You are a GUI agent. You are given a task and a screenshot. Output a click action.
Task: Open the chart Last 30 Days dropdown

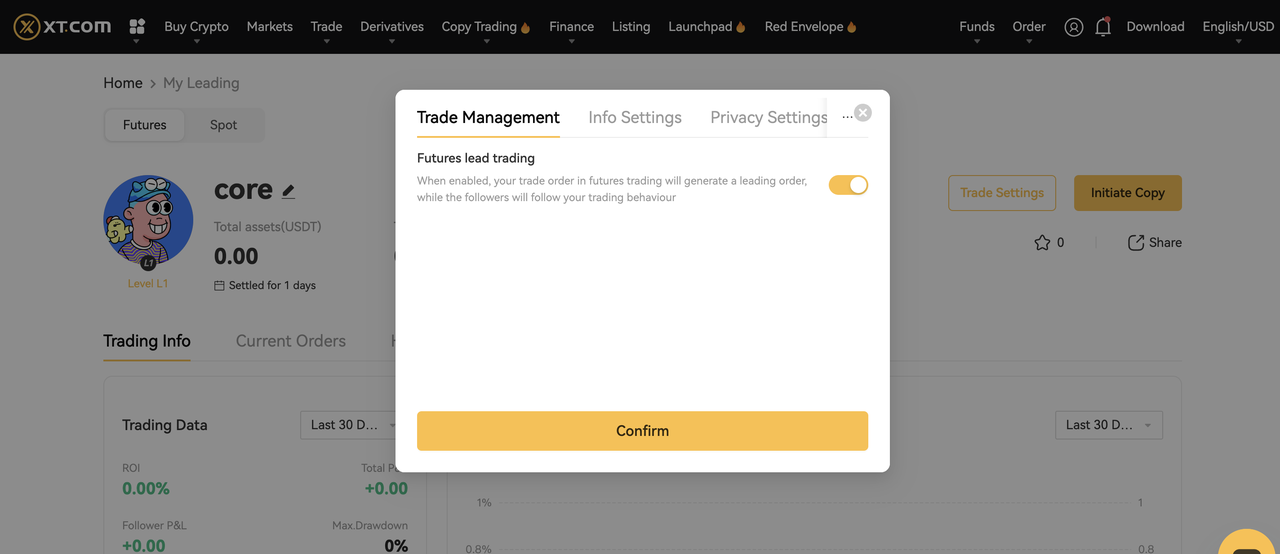pos(1108,425)
